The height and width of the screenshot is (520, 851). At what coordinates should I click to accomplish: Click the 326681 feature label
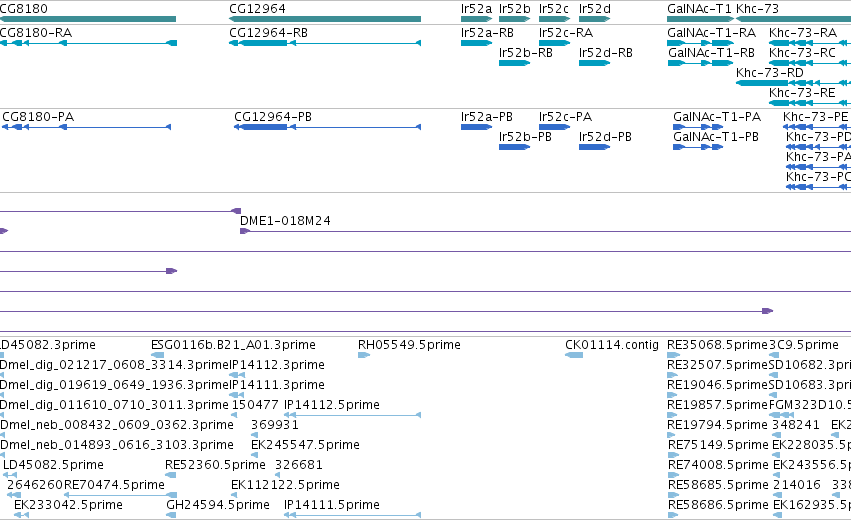tap(299, 465)
